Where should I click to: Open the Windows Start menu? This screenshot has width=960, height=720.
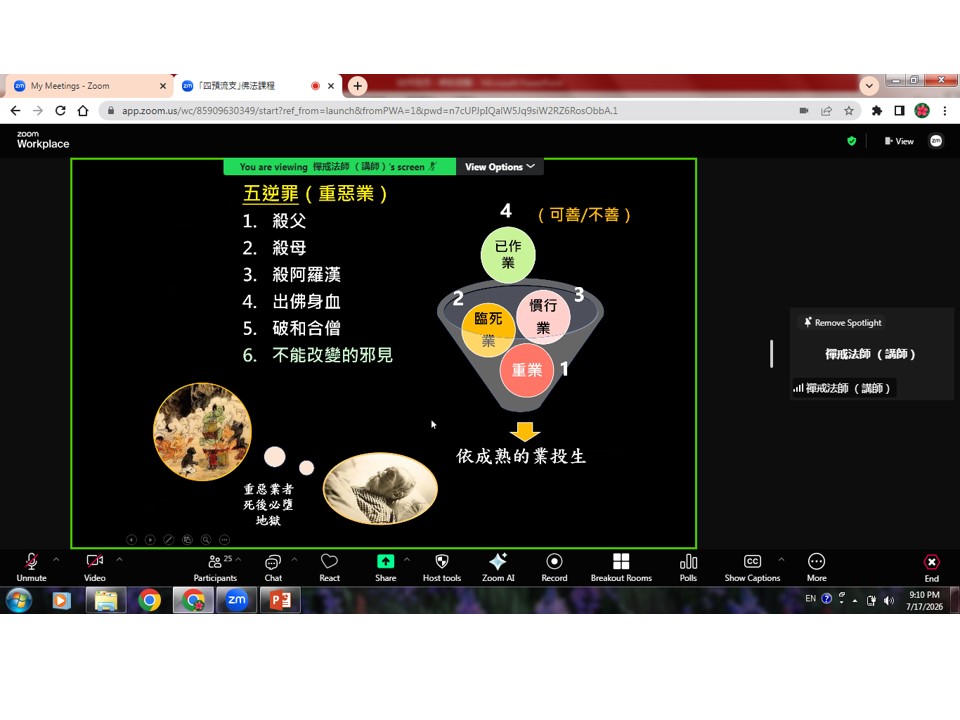tap(20, 601)
